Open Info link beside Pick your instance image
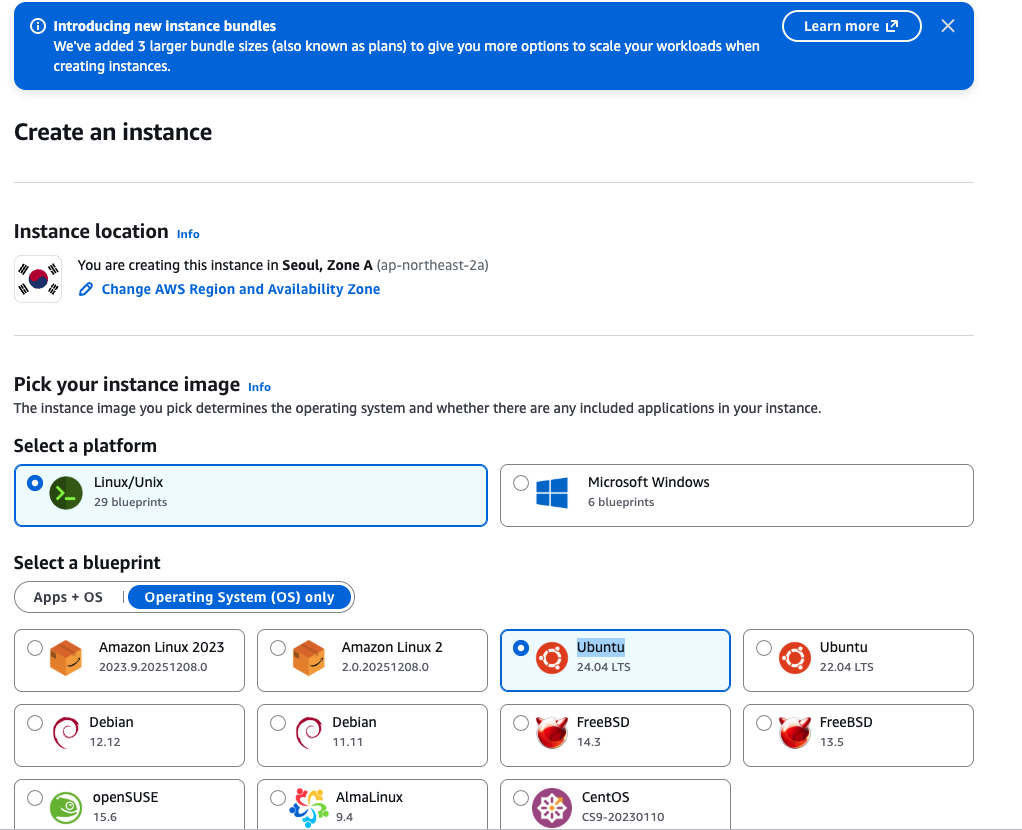The height and width of the screenshot is (830, 1022). (x=259, y=387)
